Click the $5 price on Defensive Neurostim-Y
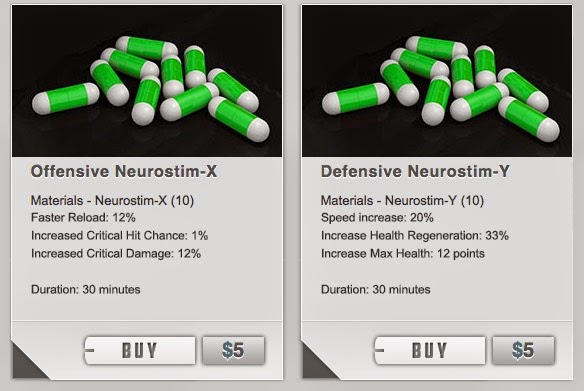The image size is (584, 391). [523, 350]
